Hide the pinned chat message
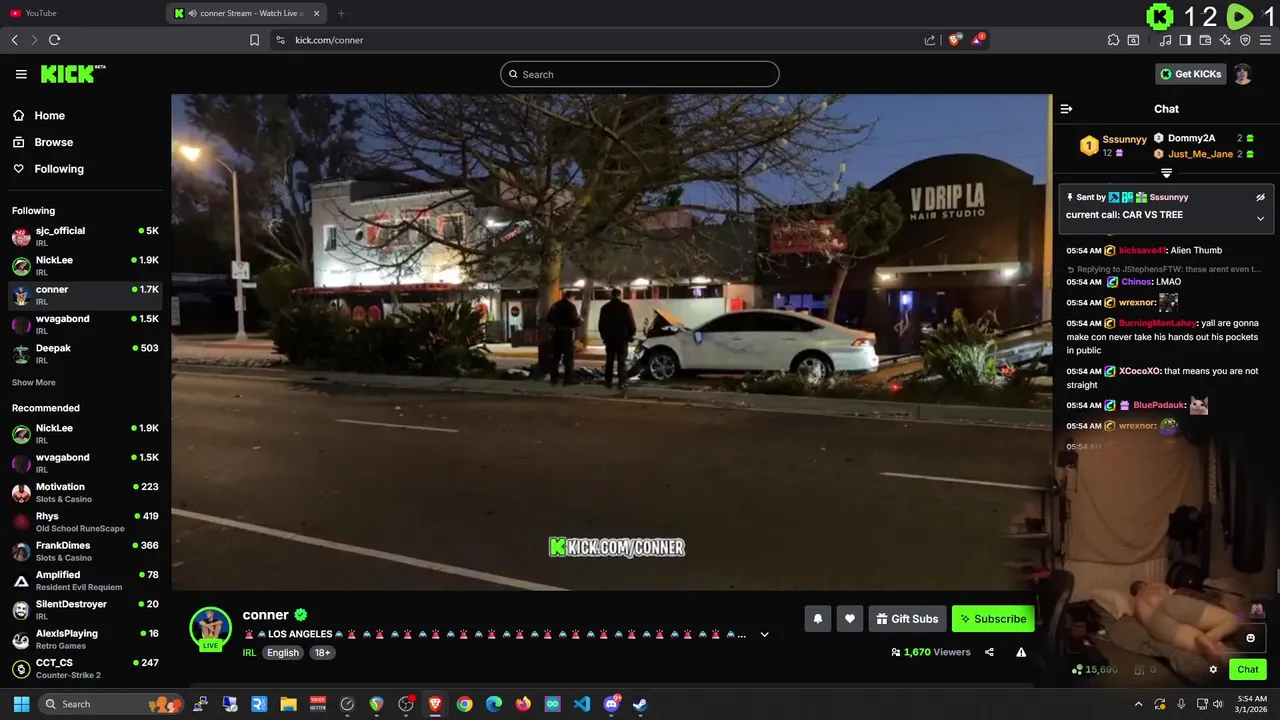The image size is (1280, 720). [1260, 198]
